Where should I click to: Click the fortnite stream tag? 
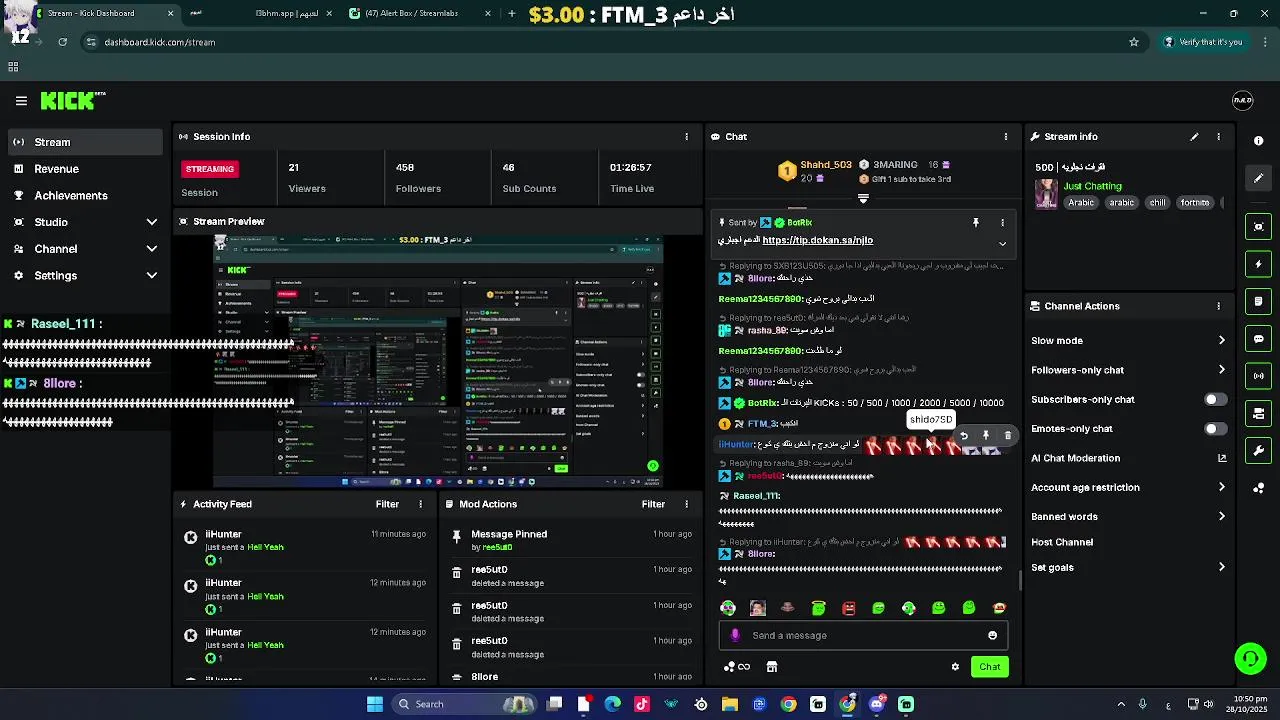click(x=1195, y=202)
